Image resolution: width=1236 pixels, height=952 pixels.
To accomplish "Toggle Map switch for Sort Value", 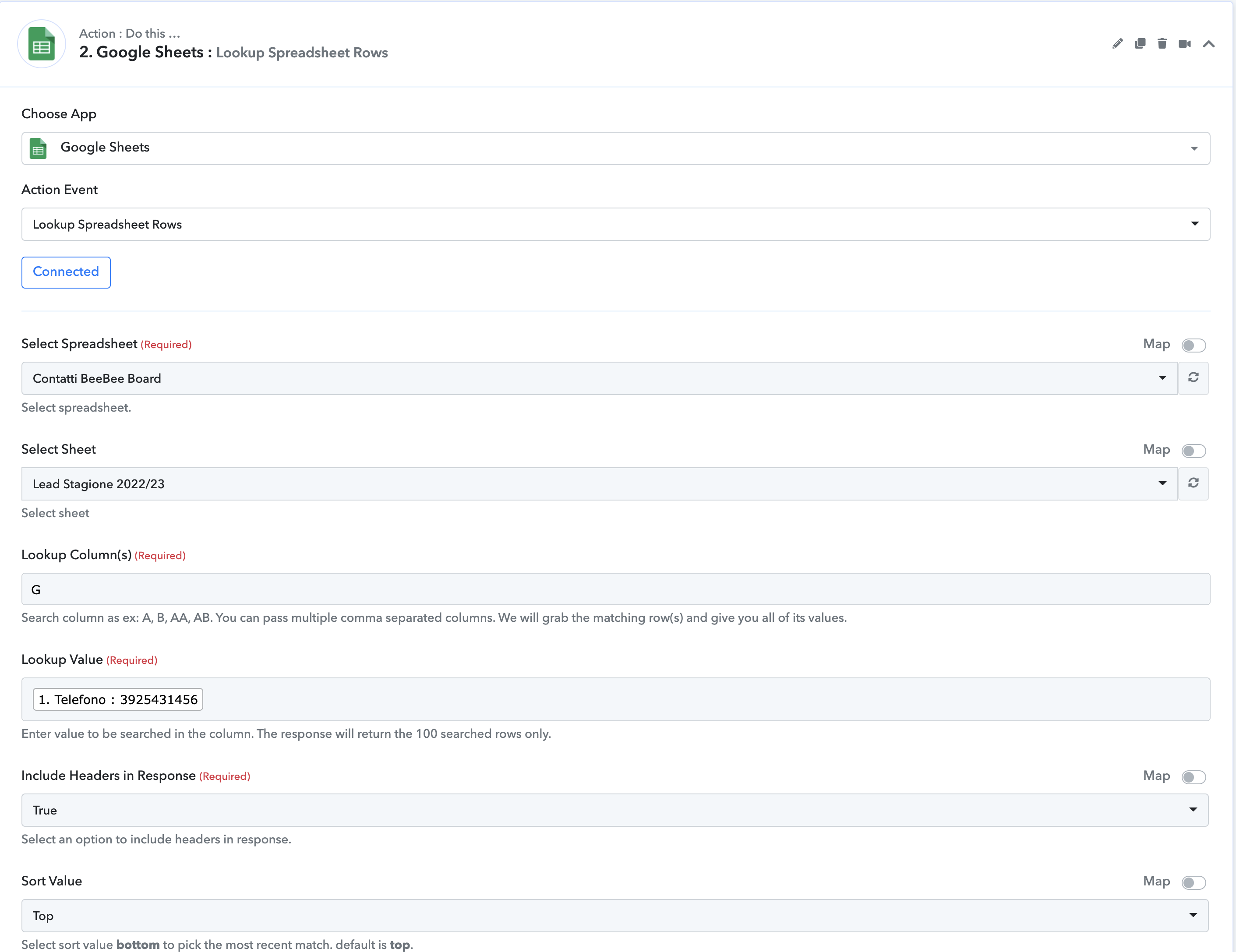I will tap(1194, 882).
